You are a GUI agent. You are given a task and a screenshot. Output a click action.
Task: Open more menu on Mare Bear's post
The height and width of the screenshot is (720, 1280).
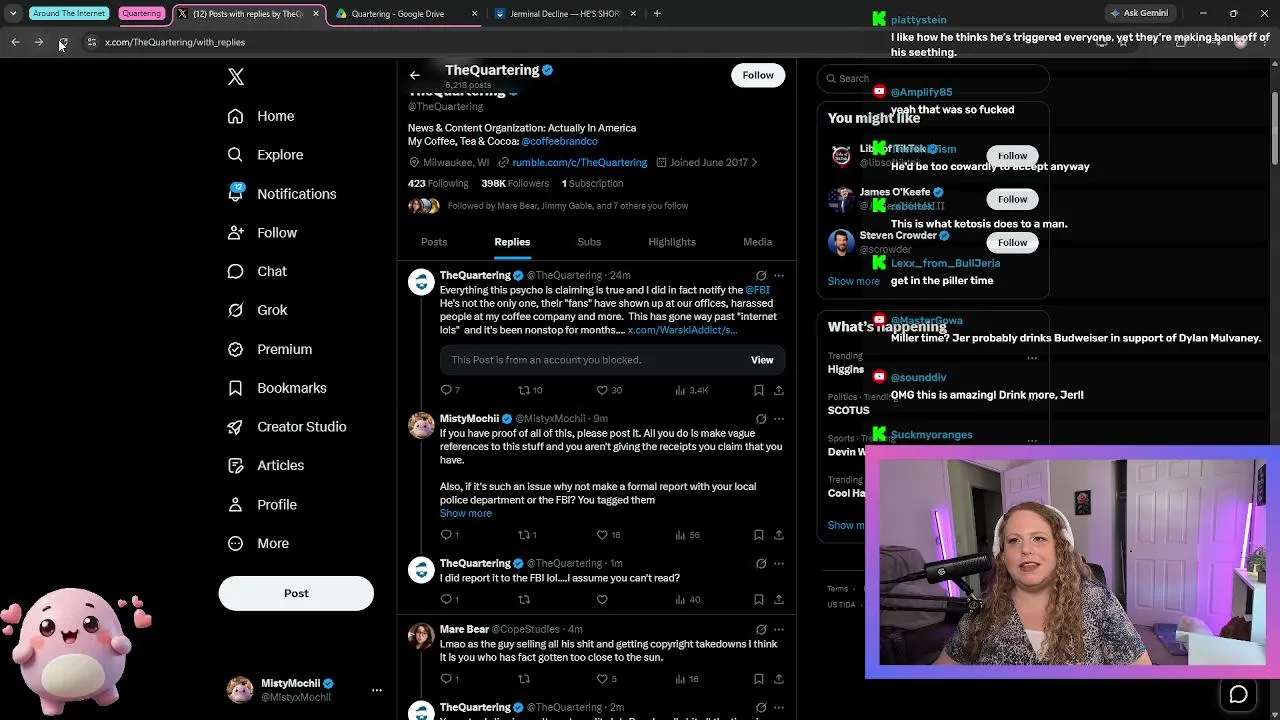click(x=779, y=630)
